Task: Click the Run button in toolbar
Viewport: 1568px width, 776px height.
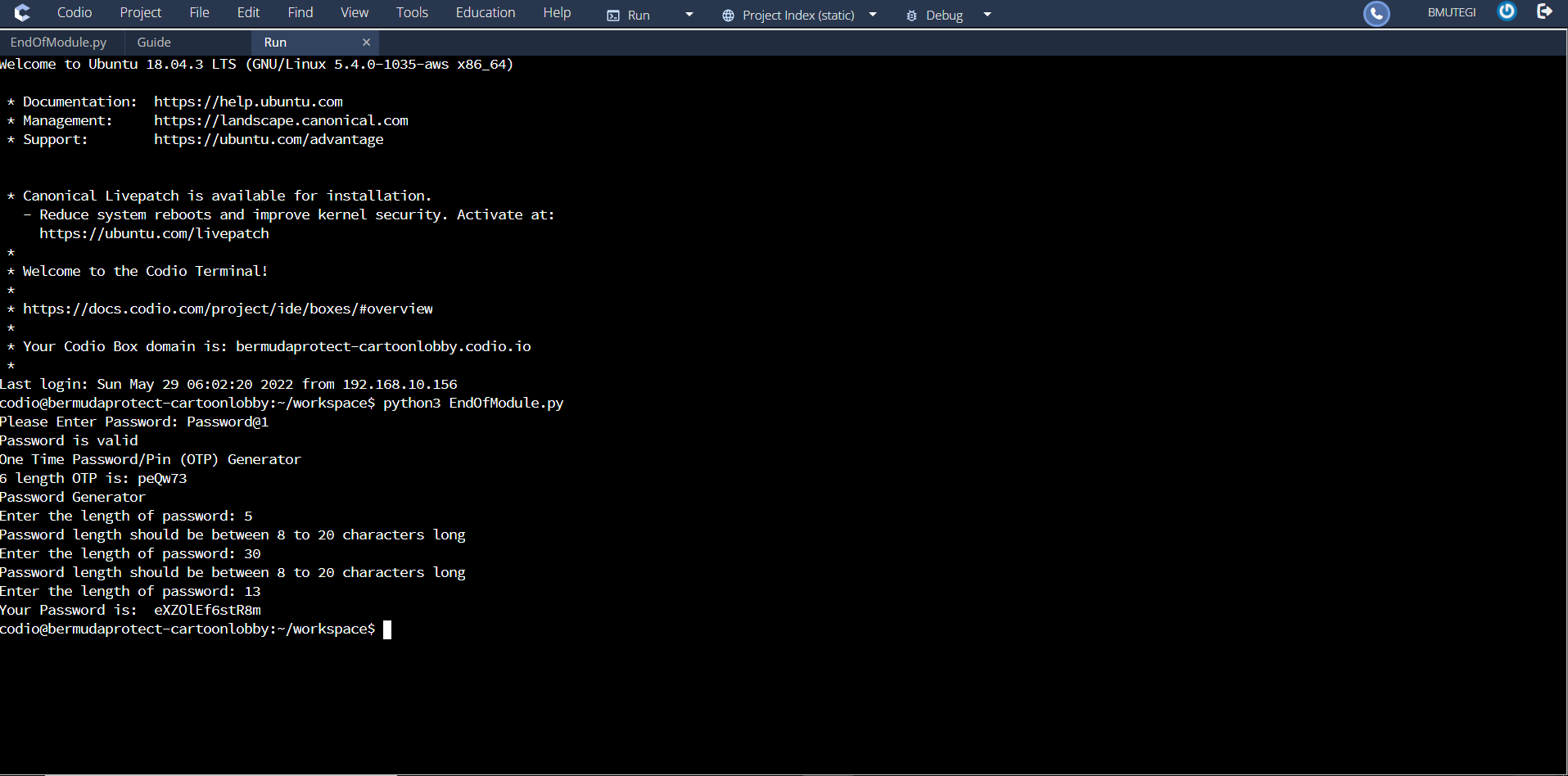Action: click(639, 16)
